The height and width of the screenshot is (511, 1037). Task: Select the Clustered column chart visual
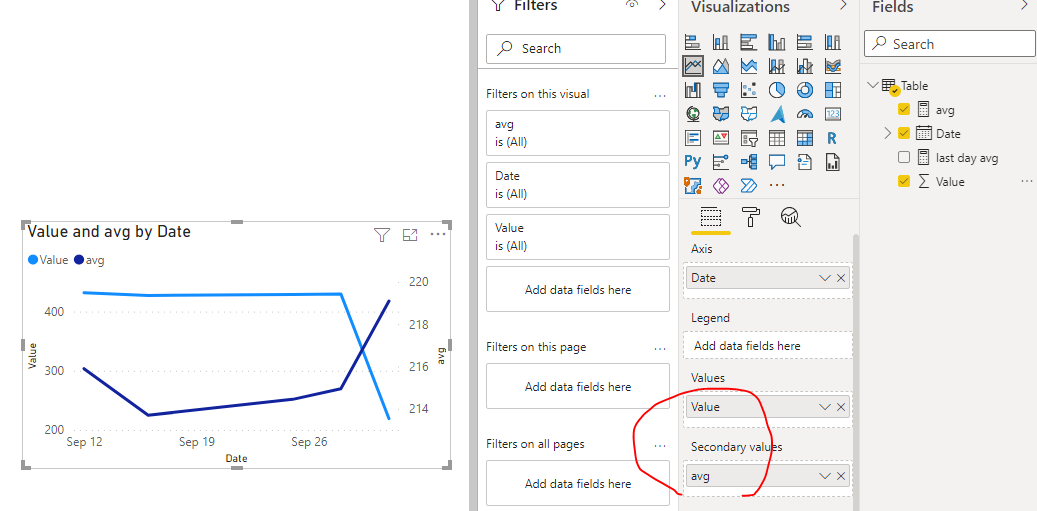pyautogui.click(x=776, y=43)
